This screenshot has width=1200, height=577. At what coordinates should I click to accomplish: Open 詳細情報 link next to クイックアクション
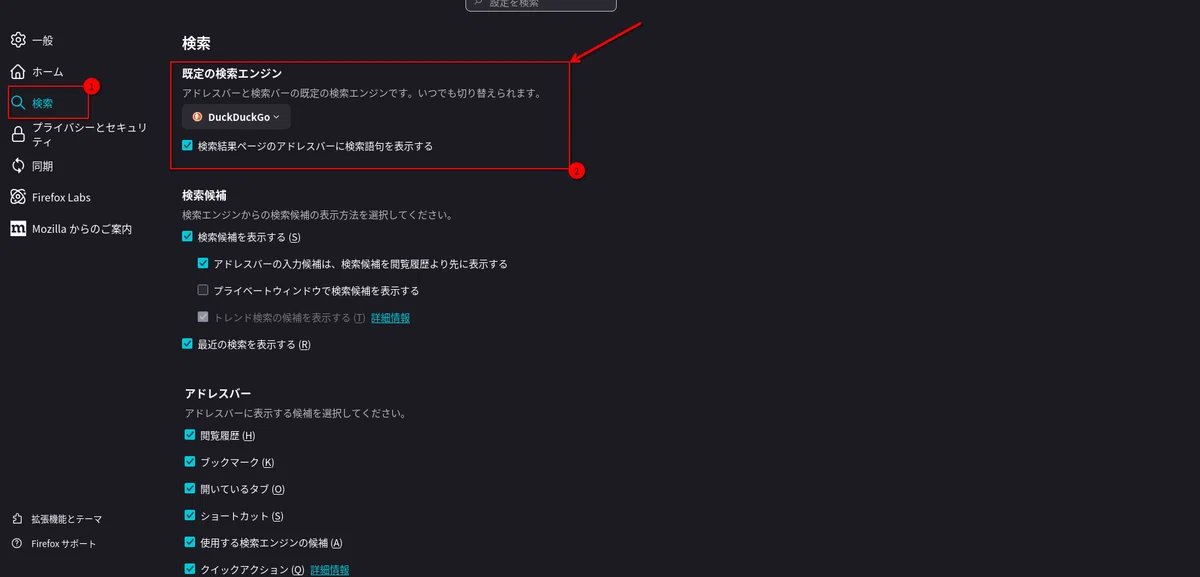pyautogui.click(x=330, y=570)
